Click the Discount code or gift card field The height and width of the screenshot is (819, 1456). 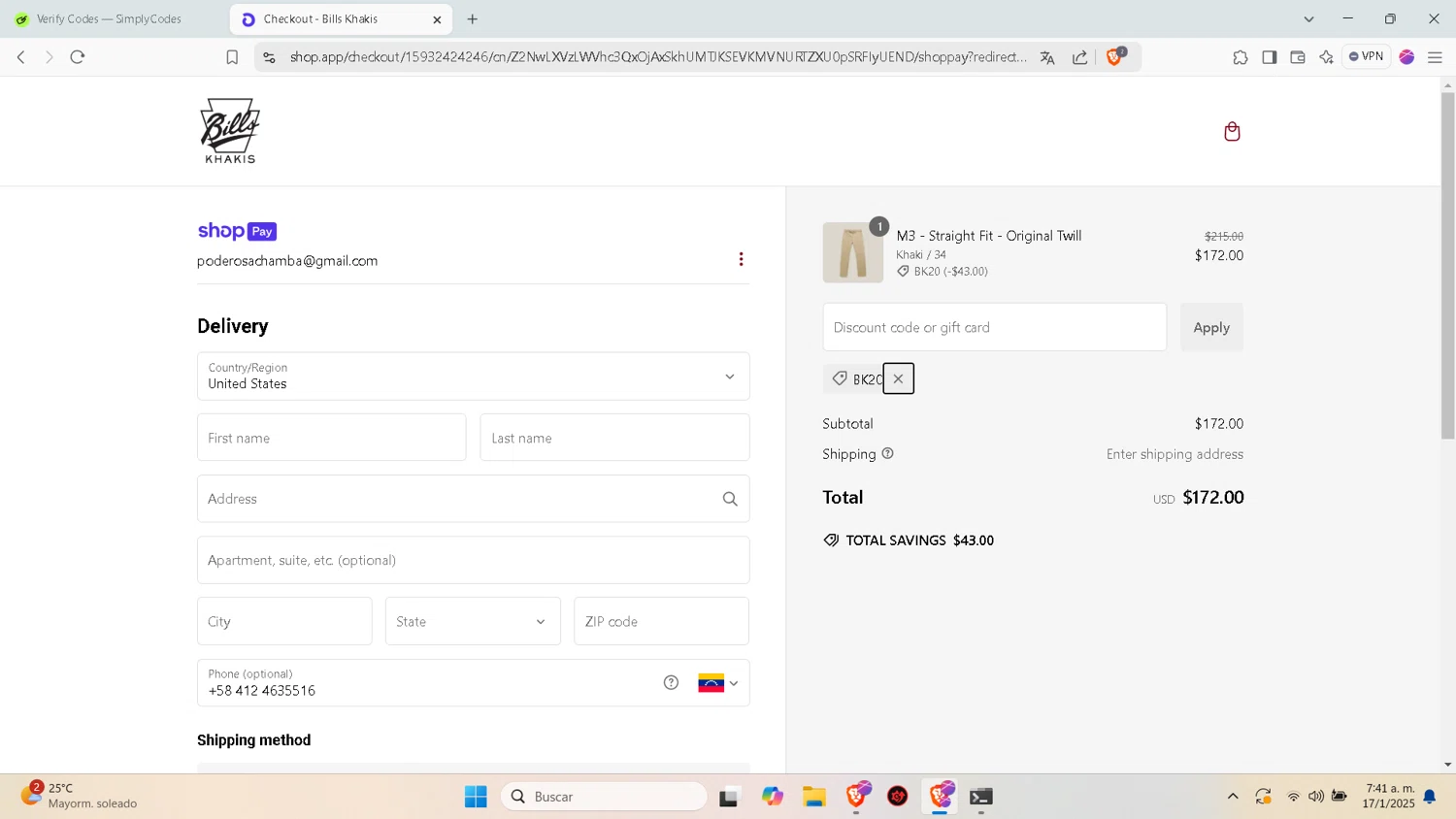click(x=995, y=327)
